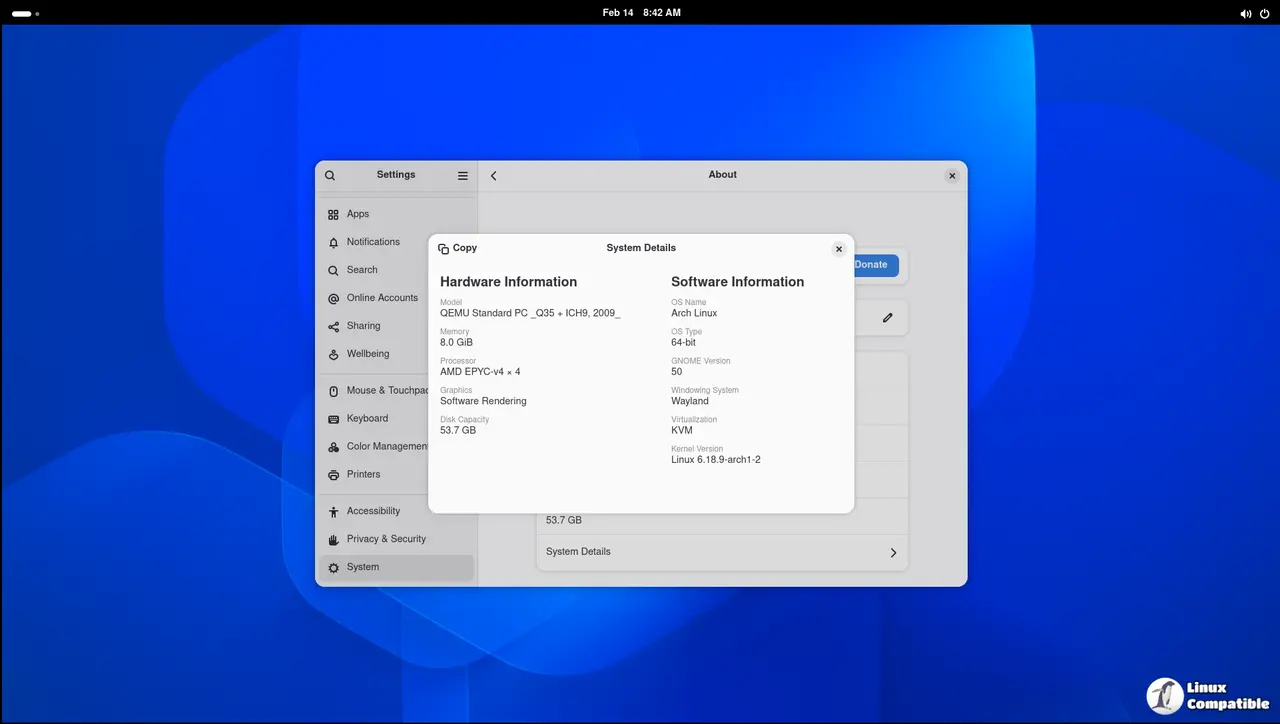Click the pencil edit icon
The image size is (1280, 724).
coord(887,318)
